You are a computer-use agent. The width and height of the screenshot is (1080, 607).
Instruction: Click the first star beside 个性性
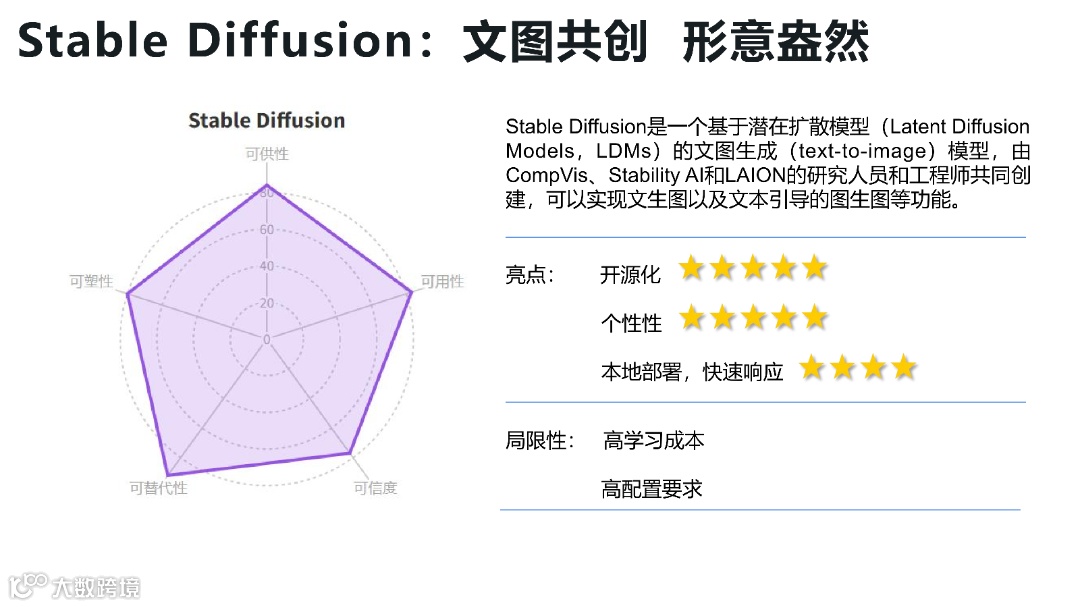(692, 318)
